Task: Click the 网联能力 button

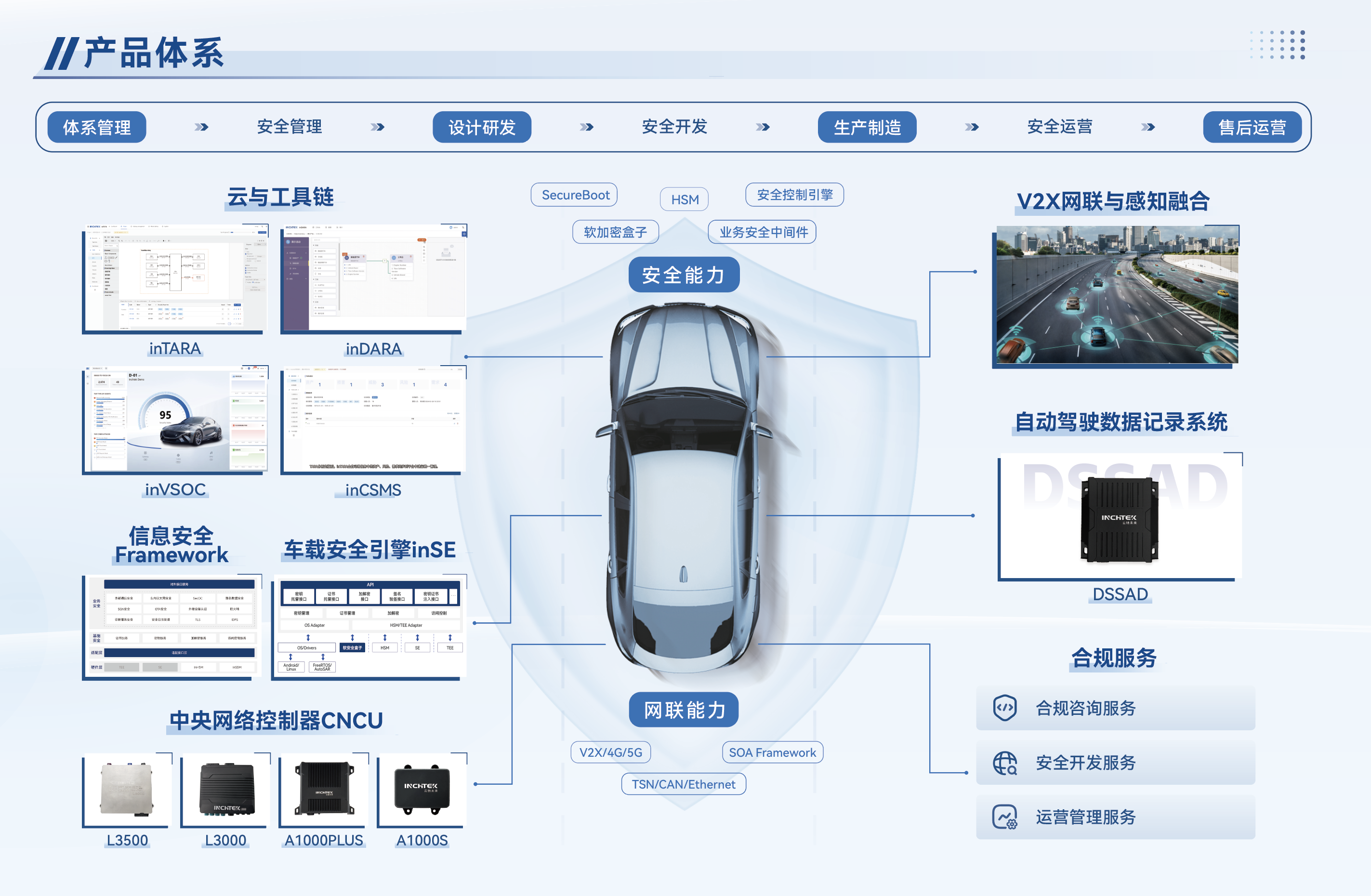Action: [684, 710]
